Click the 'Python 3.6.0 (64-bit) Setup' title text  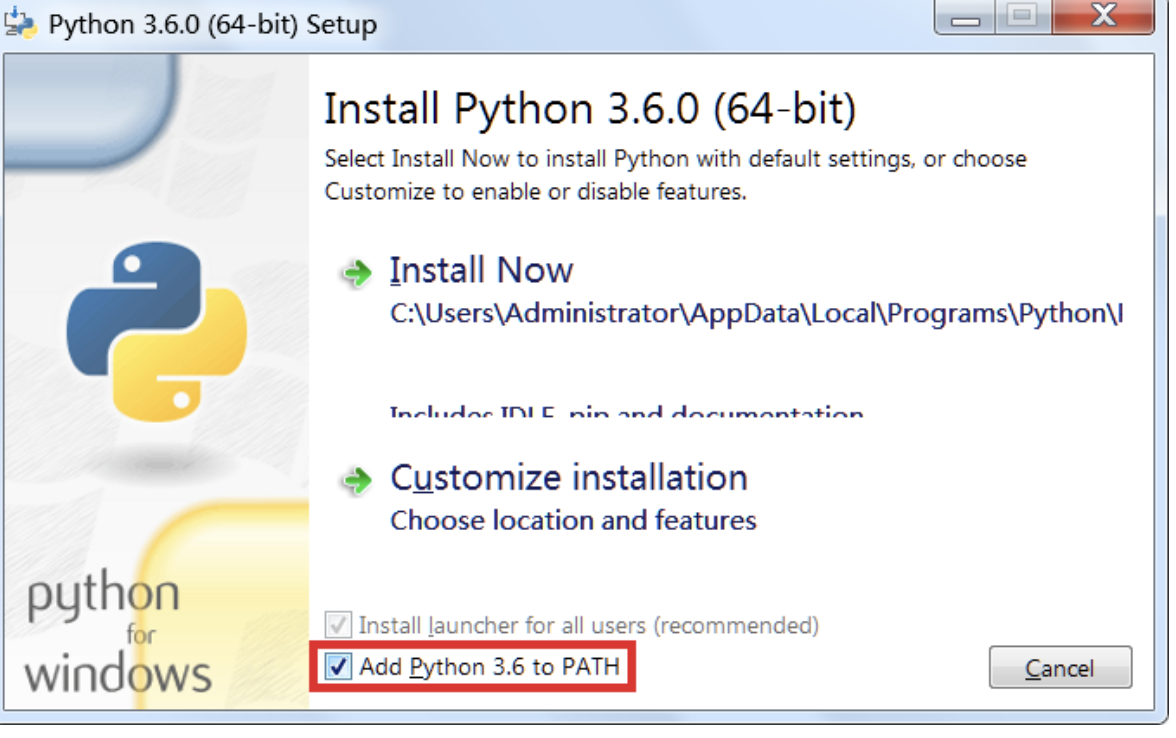coord(212,24)
